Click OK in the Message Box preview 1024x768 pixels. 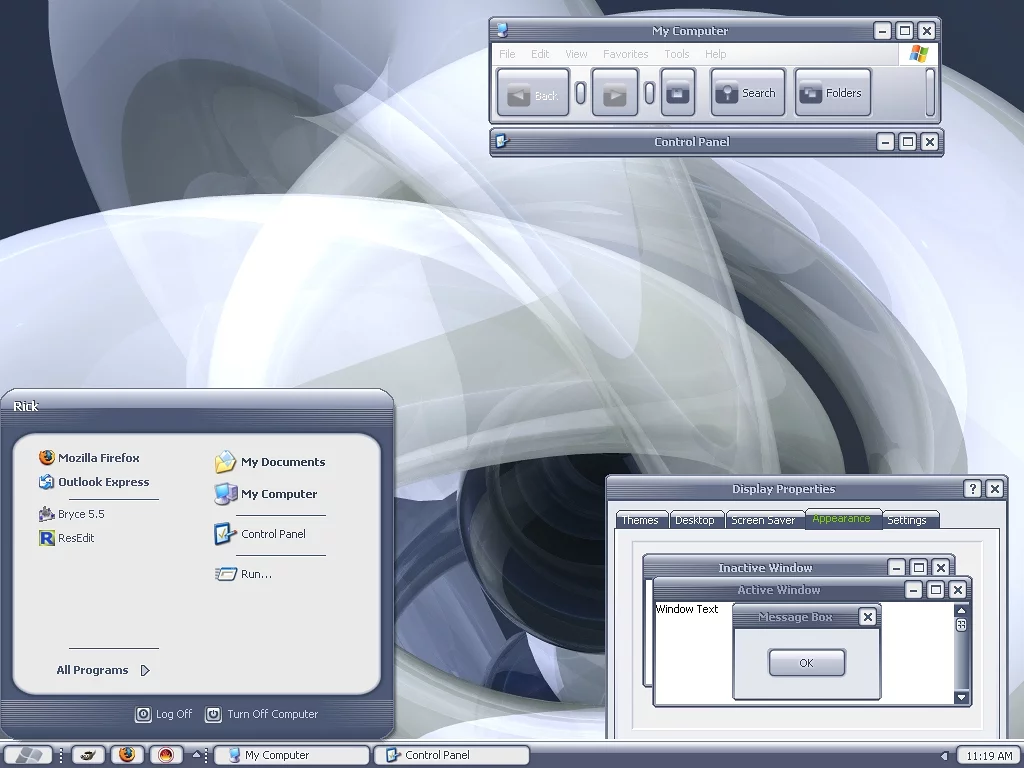click(x=806, y=663)
